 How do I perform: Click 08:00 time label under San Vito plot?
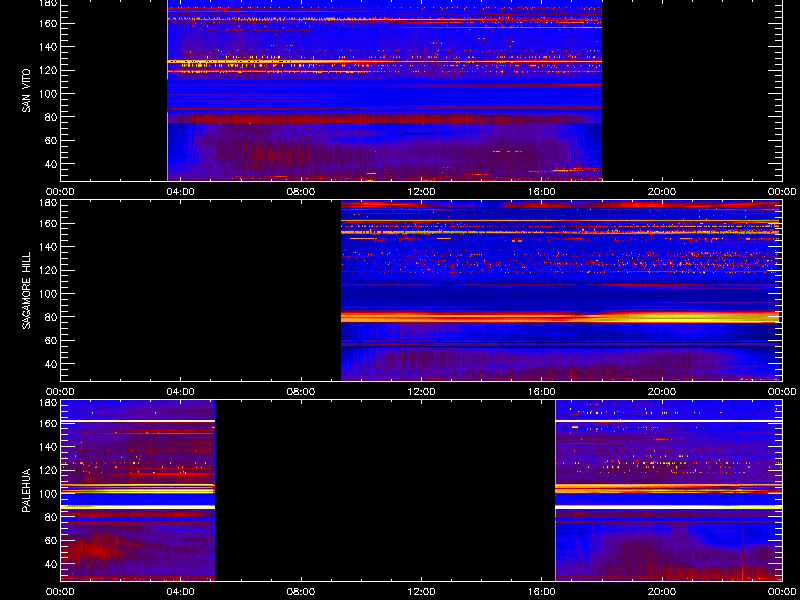click(x=301, y=192)
